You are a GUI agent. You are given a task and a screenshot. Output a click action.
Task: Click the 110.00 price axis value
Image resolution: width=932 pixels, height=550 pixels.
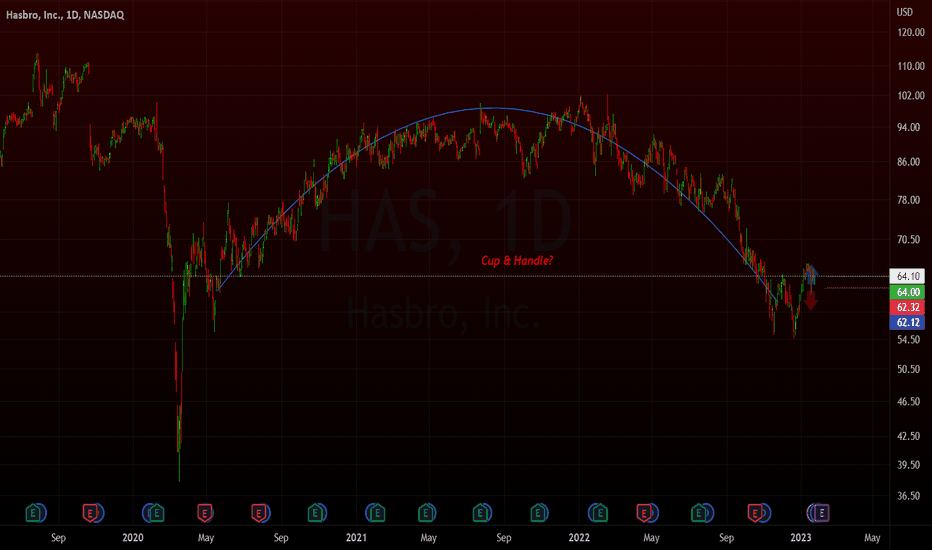point(911,66)
